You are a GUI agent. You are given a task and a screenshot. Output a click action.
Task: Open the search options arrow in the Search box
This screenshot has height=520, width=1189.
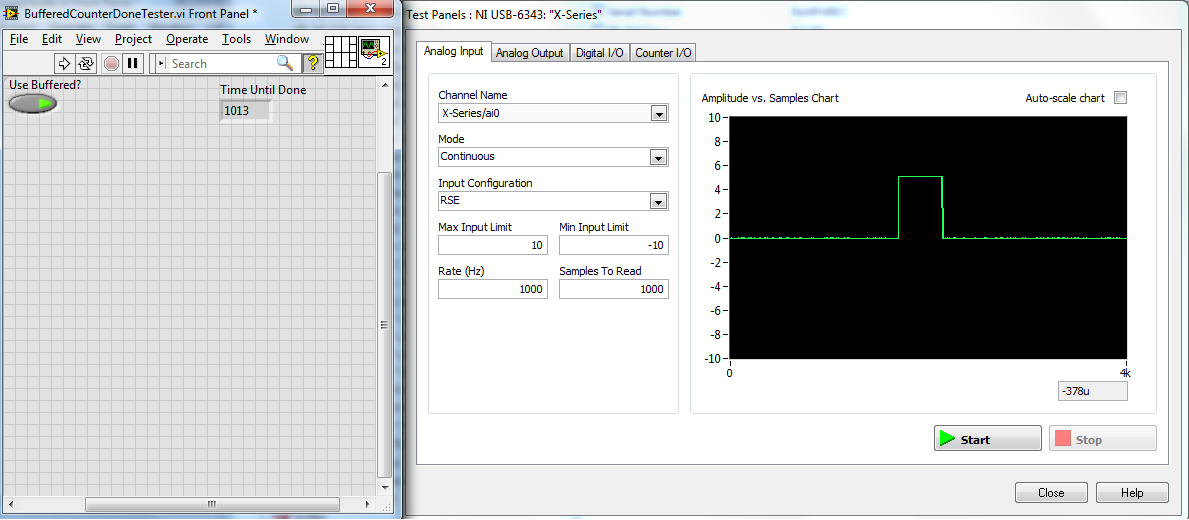coord(161,64)
